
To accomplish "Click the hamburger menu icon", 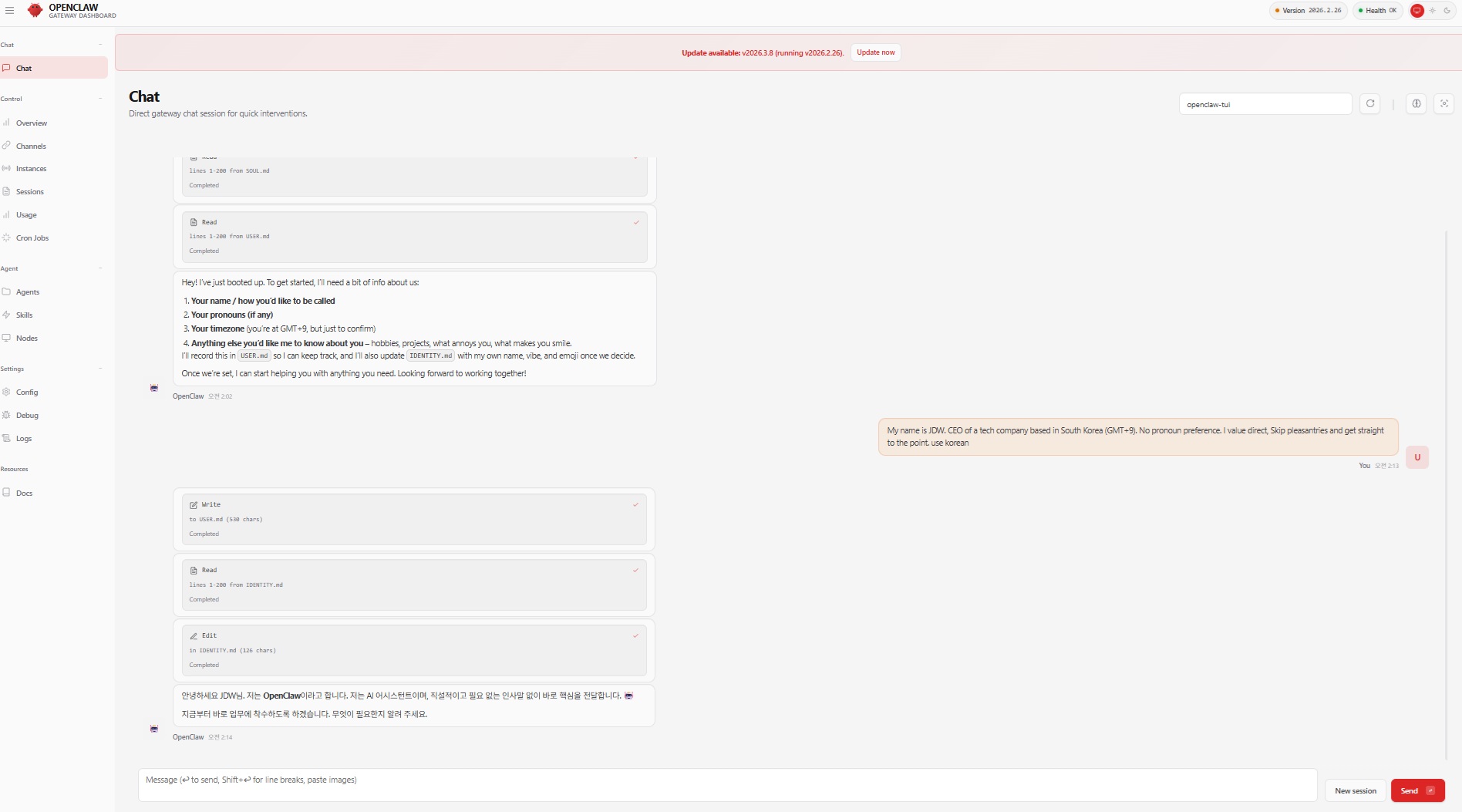I will tap(9, 11).
